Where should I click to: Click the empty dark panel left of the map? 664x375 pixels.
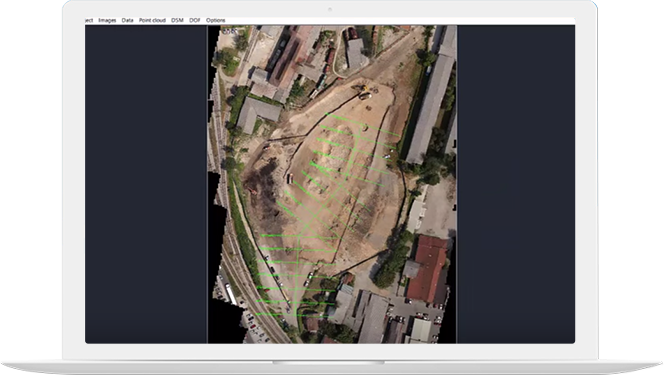coord(146,184)
